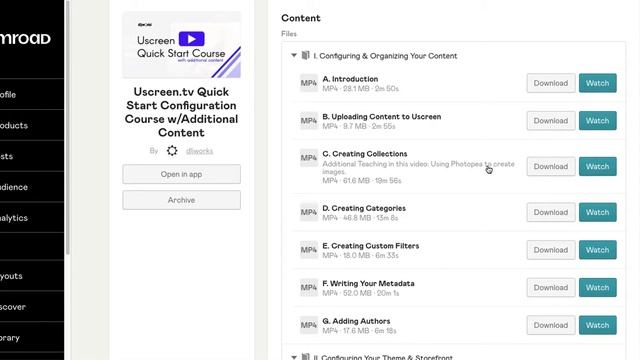
Task: Click the creator avatar icon next to By
Action: (x=172, y=151)
